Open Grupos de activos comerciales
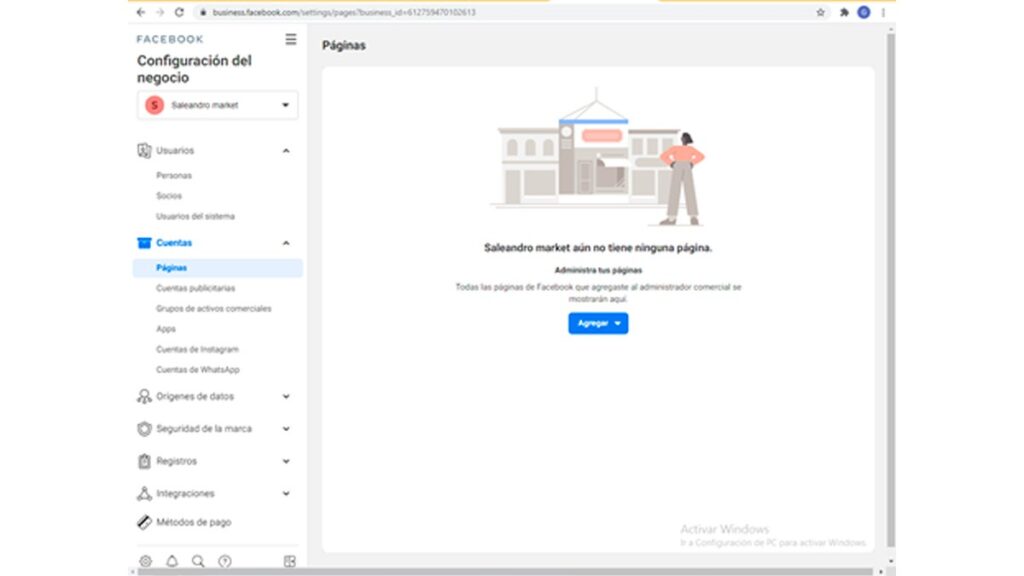 coord(214,308)
